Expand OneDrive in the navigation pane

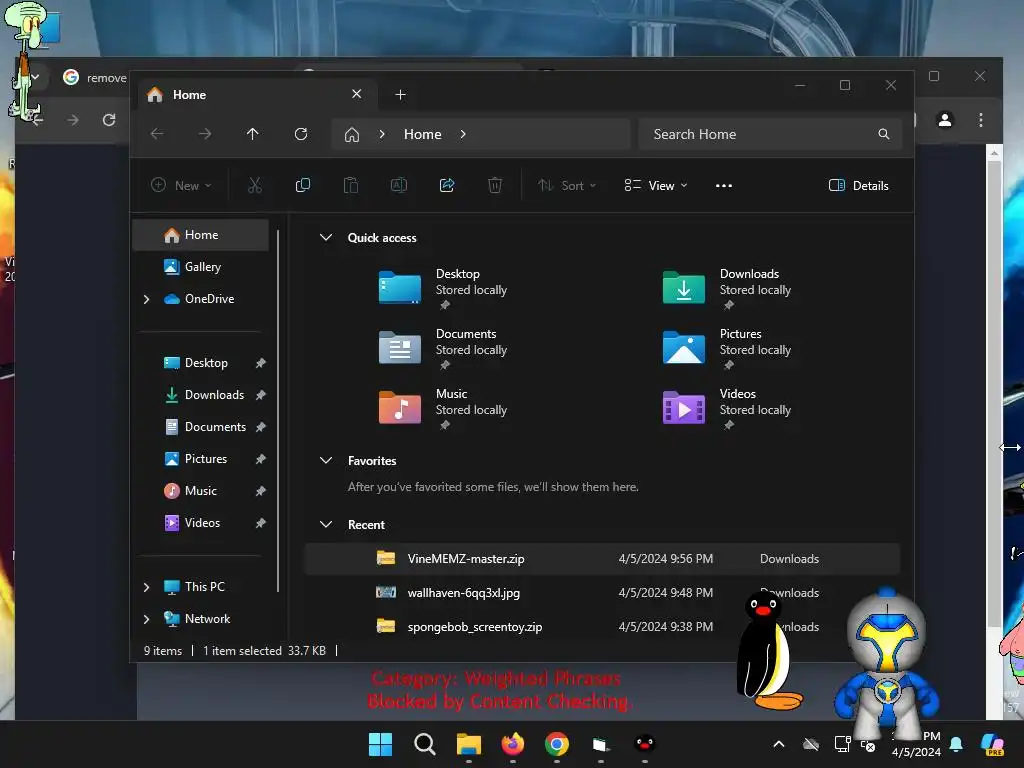tap(146, 299)
